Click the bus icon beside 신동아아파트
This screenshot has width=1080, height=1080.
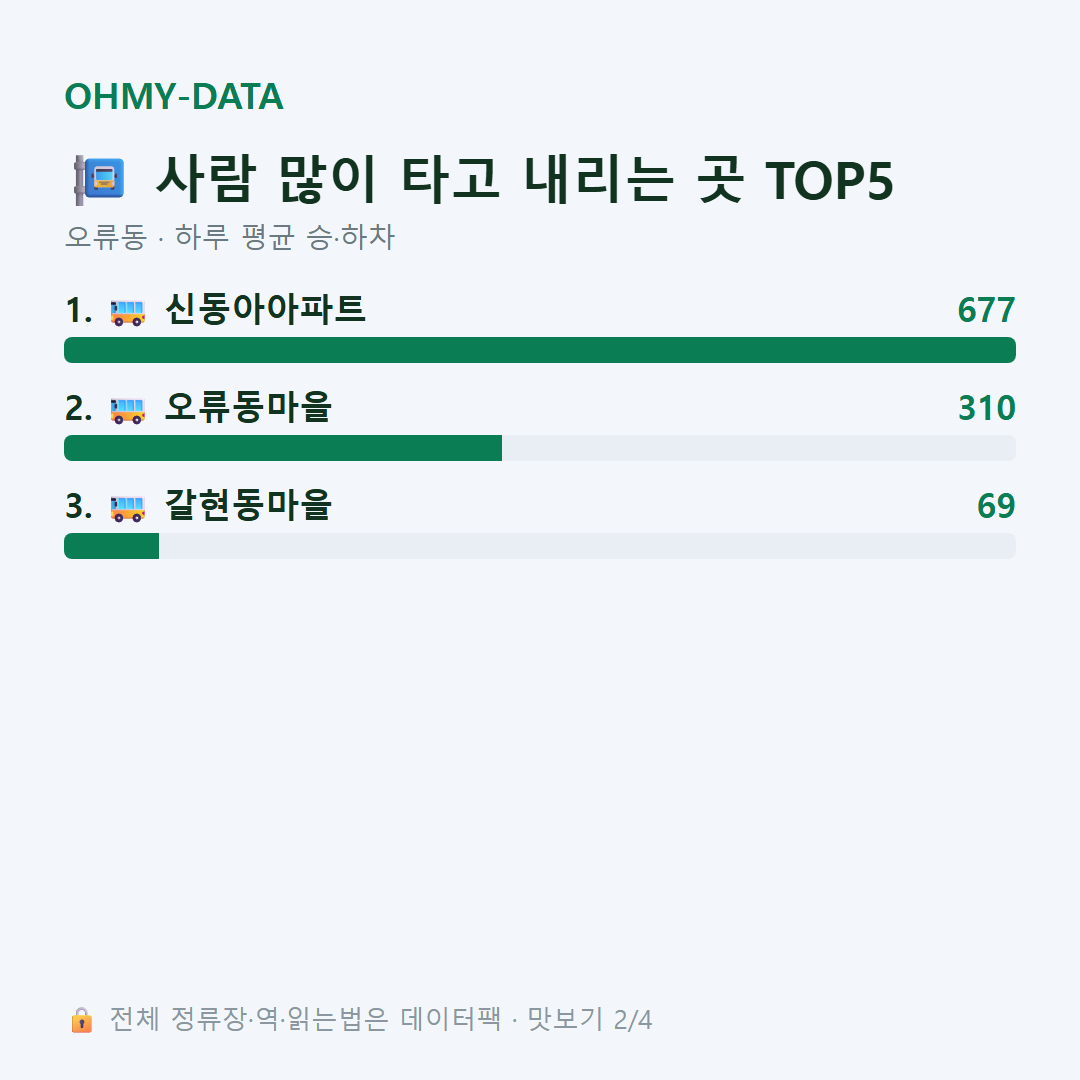pos(128,312)
